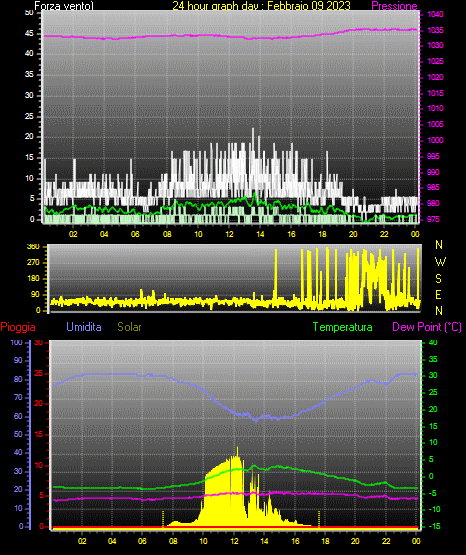Screen dimensions: 466x555
Task: Click the S wind direction label
Action: pyautogui.click(x=438, y=279)
